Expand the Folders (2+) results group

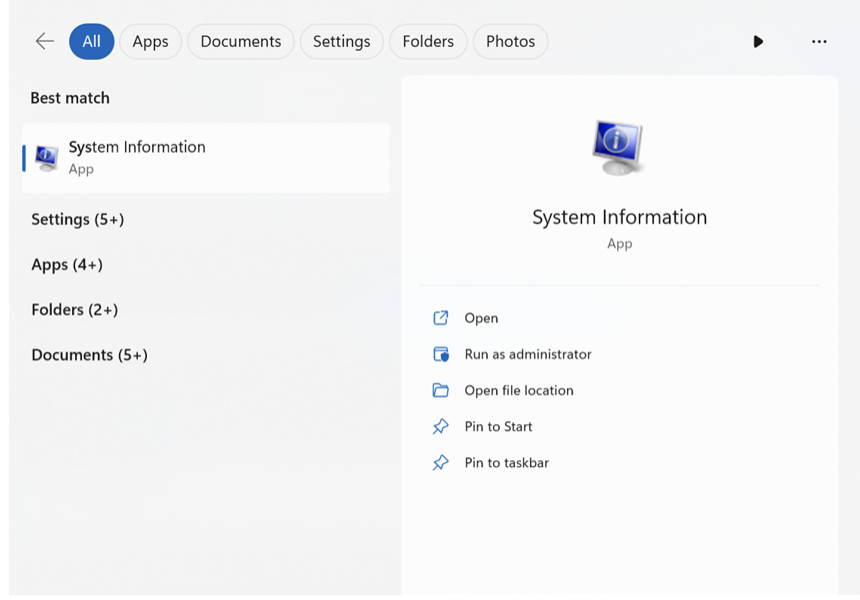[x=75, y=310]
